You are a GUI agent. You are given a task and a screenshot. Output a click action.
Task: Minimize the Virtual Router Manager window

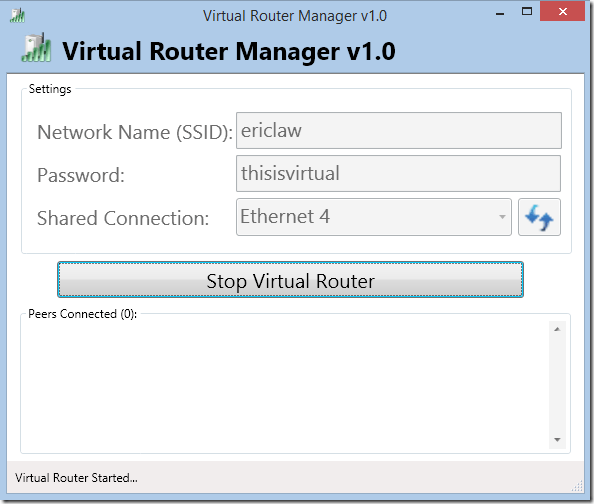[x=500, y=14]
